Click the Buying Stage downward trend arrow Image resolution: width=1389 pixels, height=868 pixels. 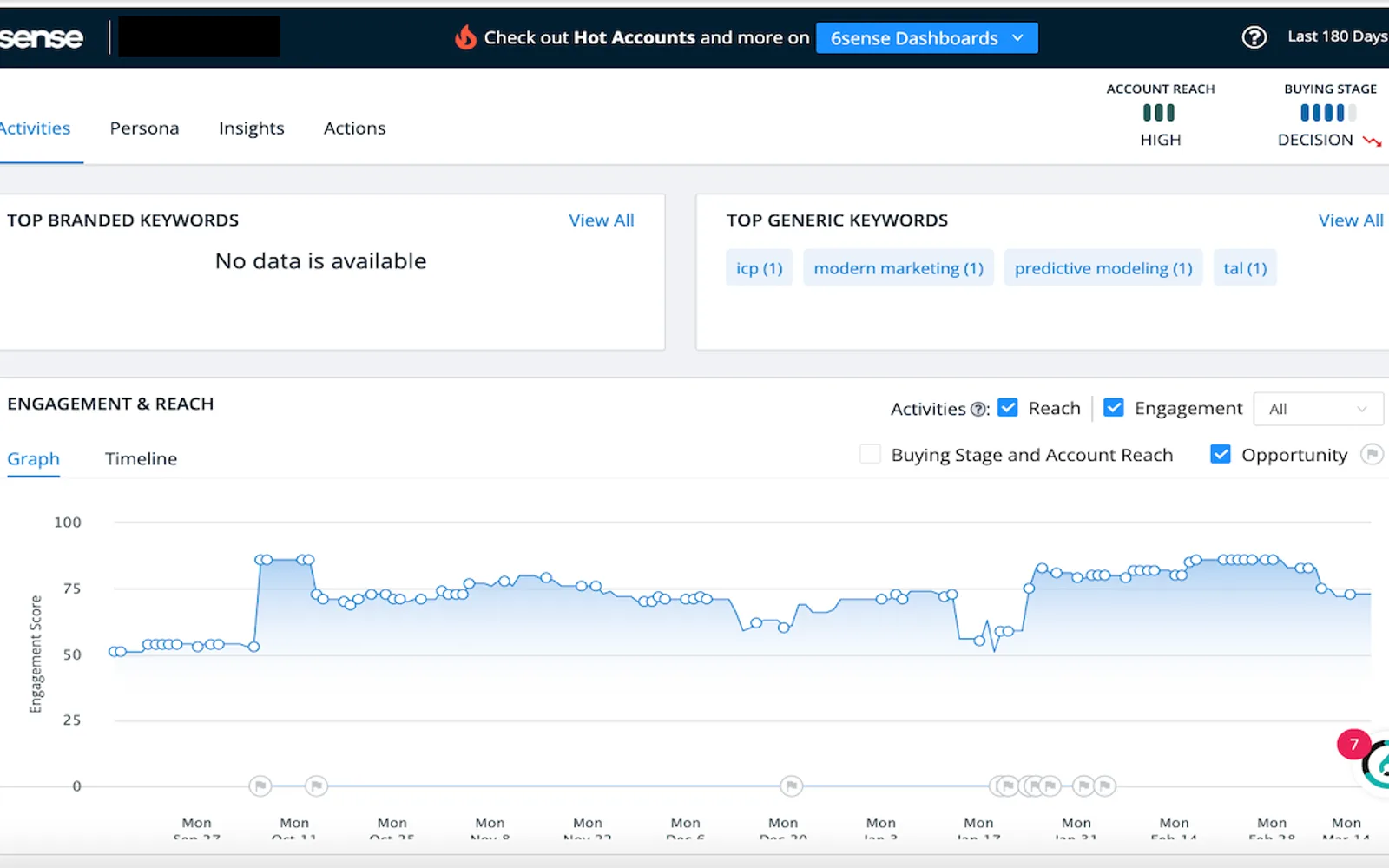click(1372, 141)
